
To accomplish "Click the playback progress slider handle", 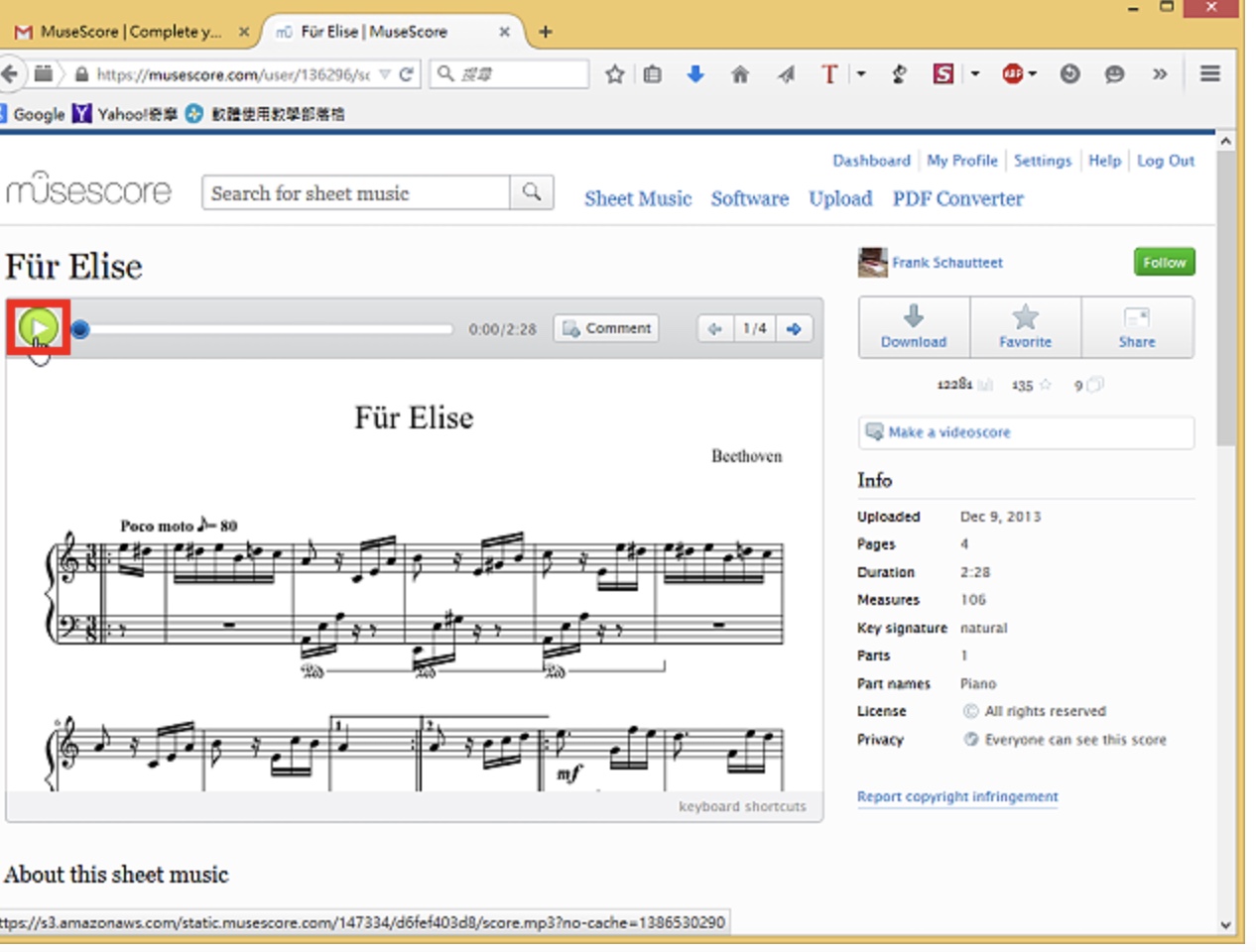I will point(80,328).
